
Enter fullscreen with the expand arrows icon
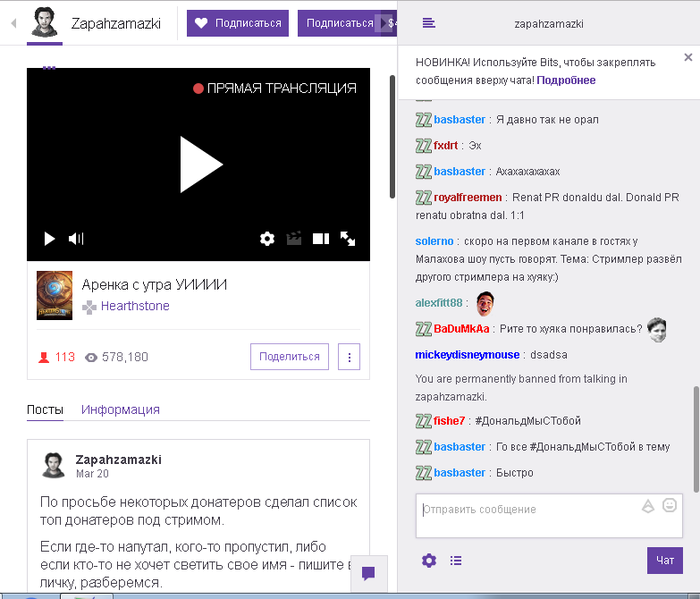(x=347, y=239)
